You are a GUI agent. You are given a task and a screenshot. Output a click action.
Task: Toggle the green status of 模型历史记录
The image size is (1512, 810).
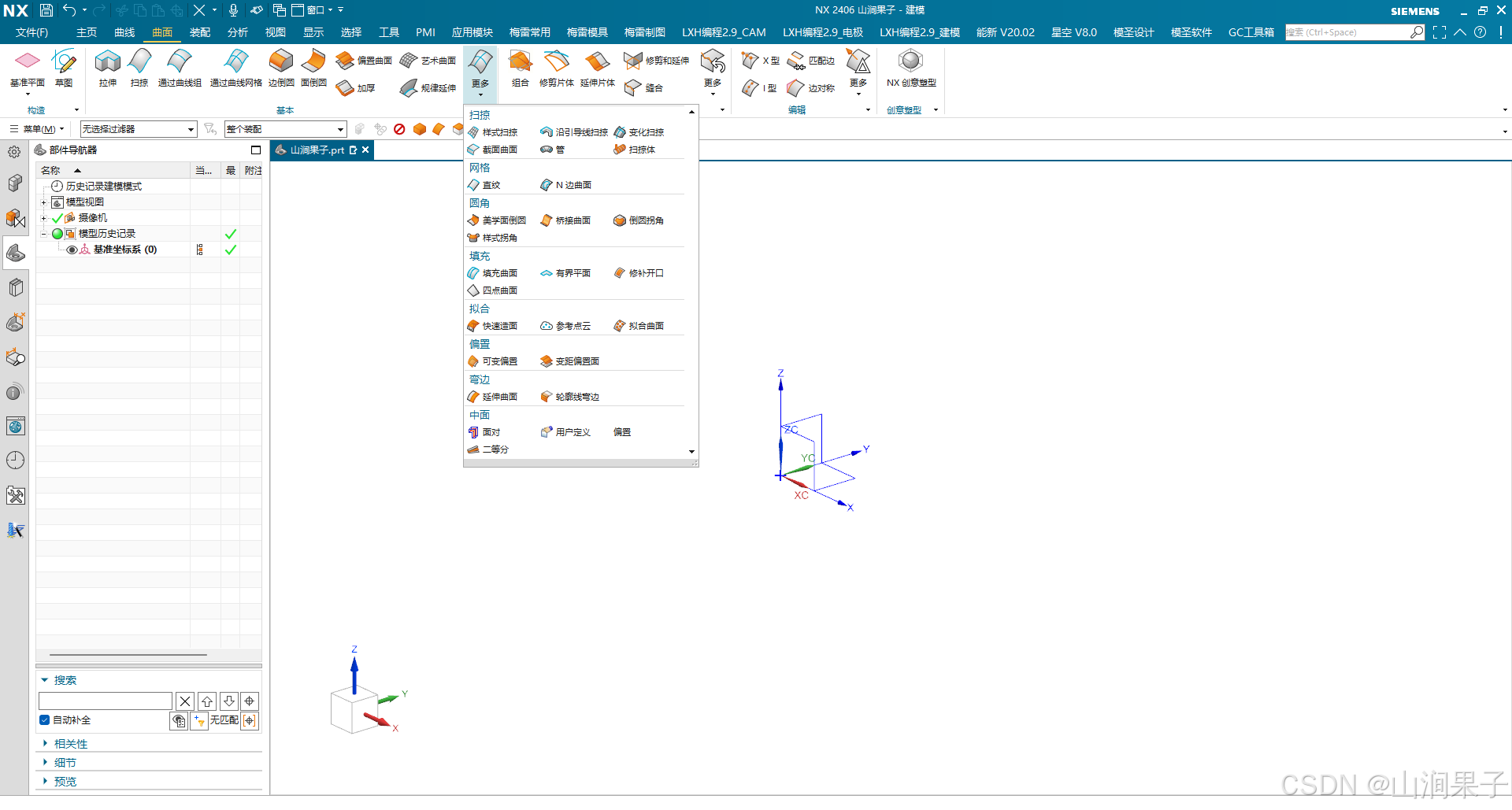tap(57, 234)
